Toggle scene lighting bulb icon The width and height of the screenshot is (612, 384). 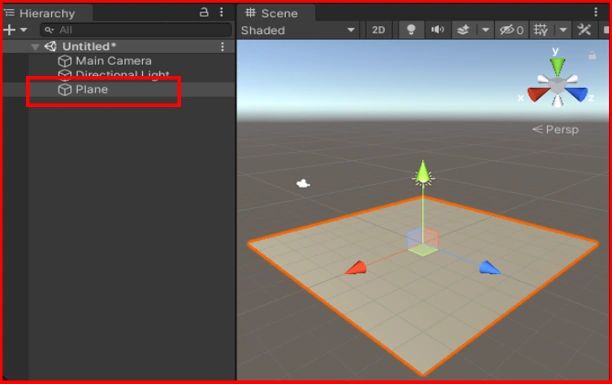click(x=411, y=30)
